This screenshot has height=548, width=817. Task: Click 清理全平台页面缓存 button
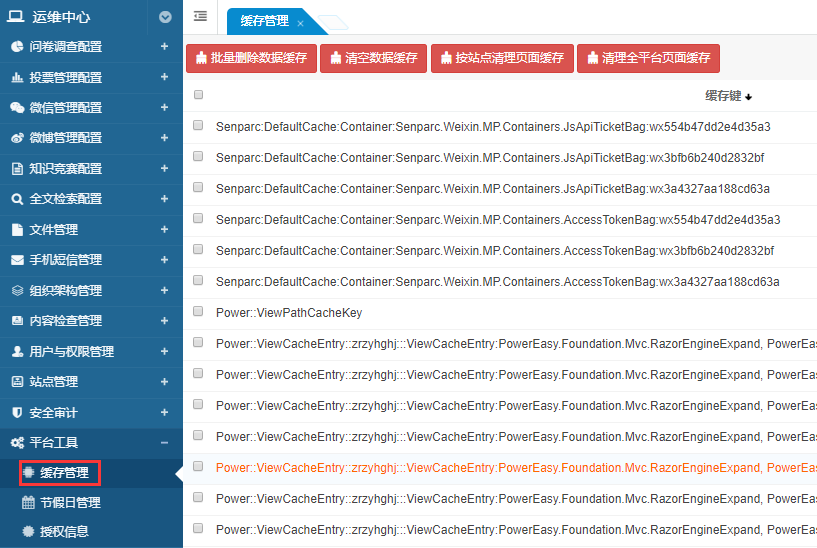[x=647, y=58]
